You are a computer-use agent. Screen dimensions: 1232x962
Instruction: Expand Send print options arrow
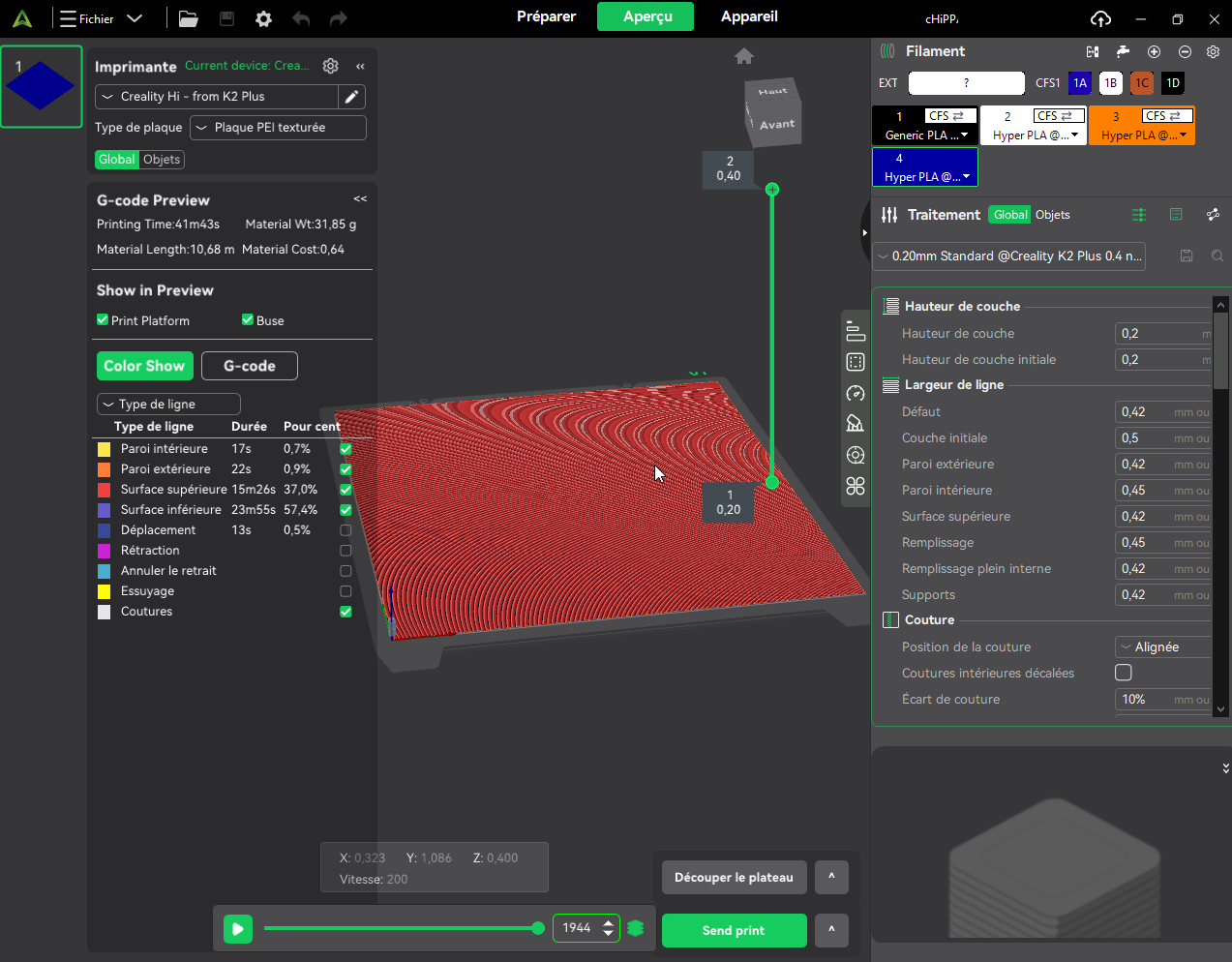[x=831, y=930]
